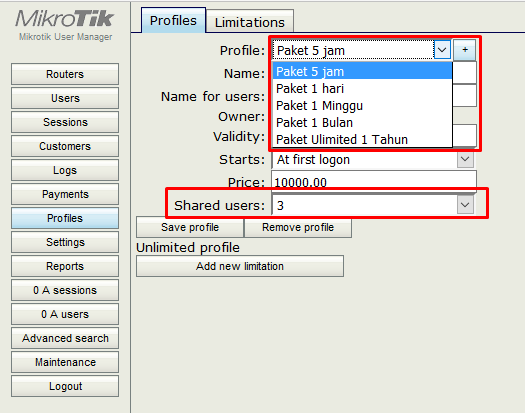Click the Logout sidebar button
525x413 pixels.
(65, 386)
